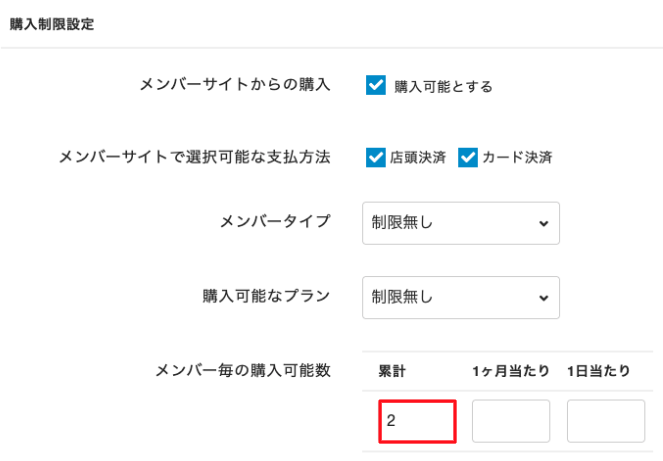Click the 1日当たり input box
Viewport: 663px width, 461px height.
[x=605, y=421]
